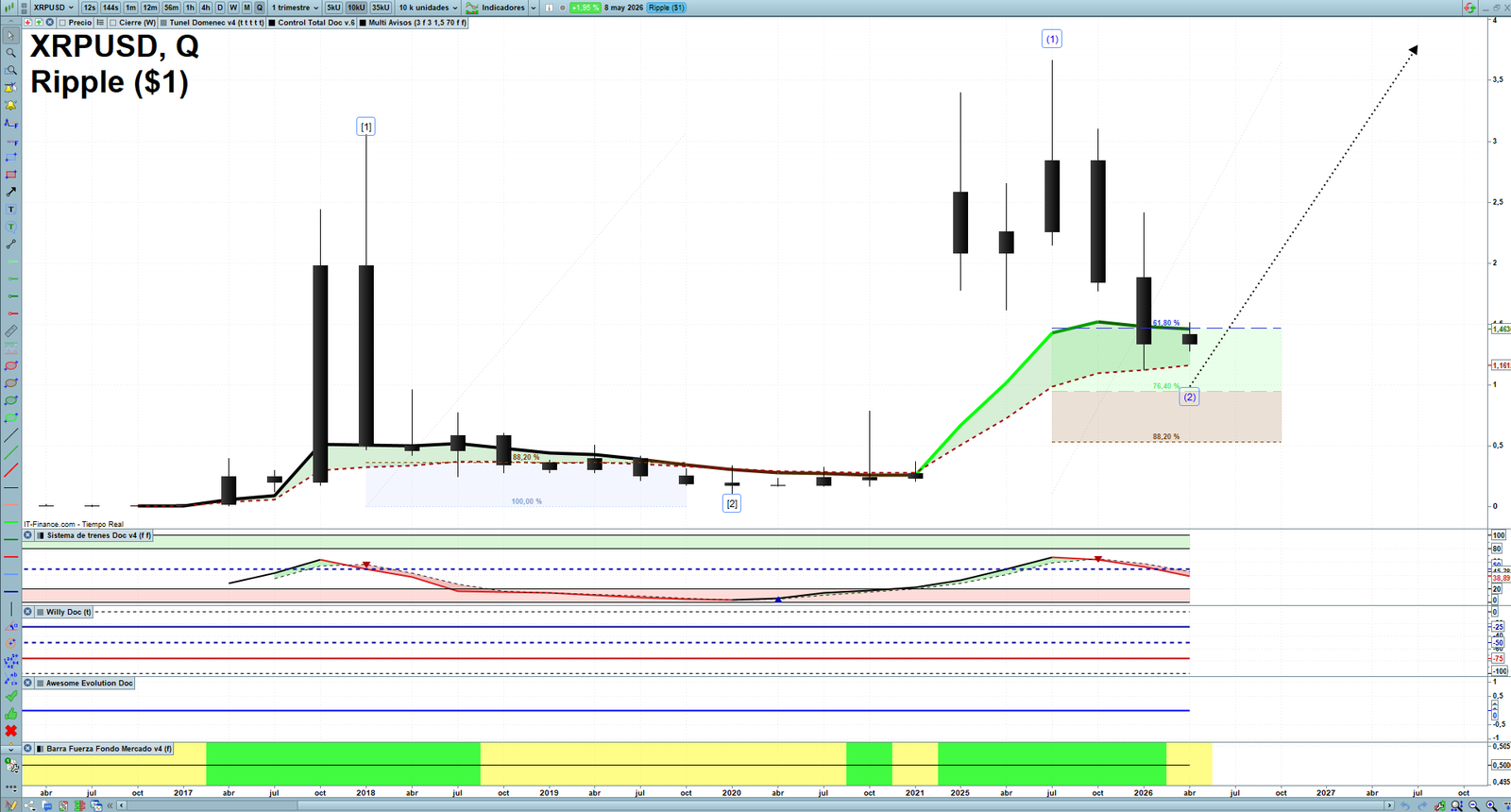Viewport: 1511px width, 812px height.
Task: Select the rectangle drawing tool
Action: pyautogui.click(x=11, y=158)
